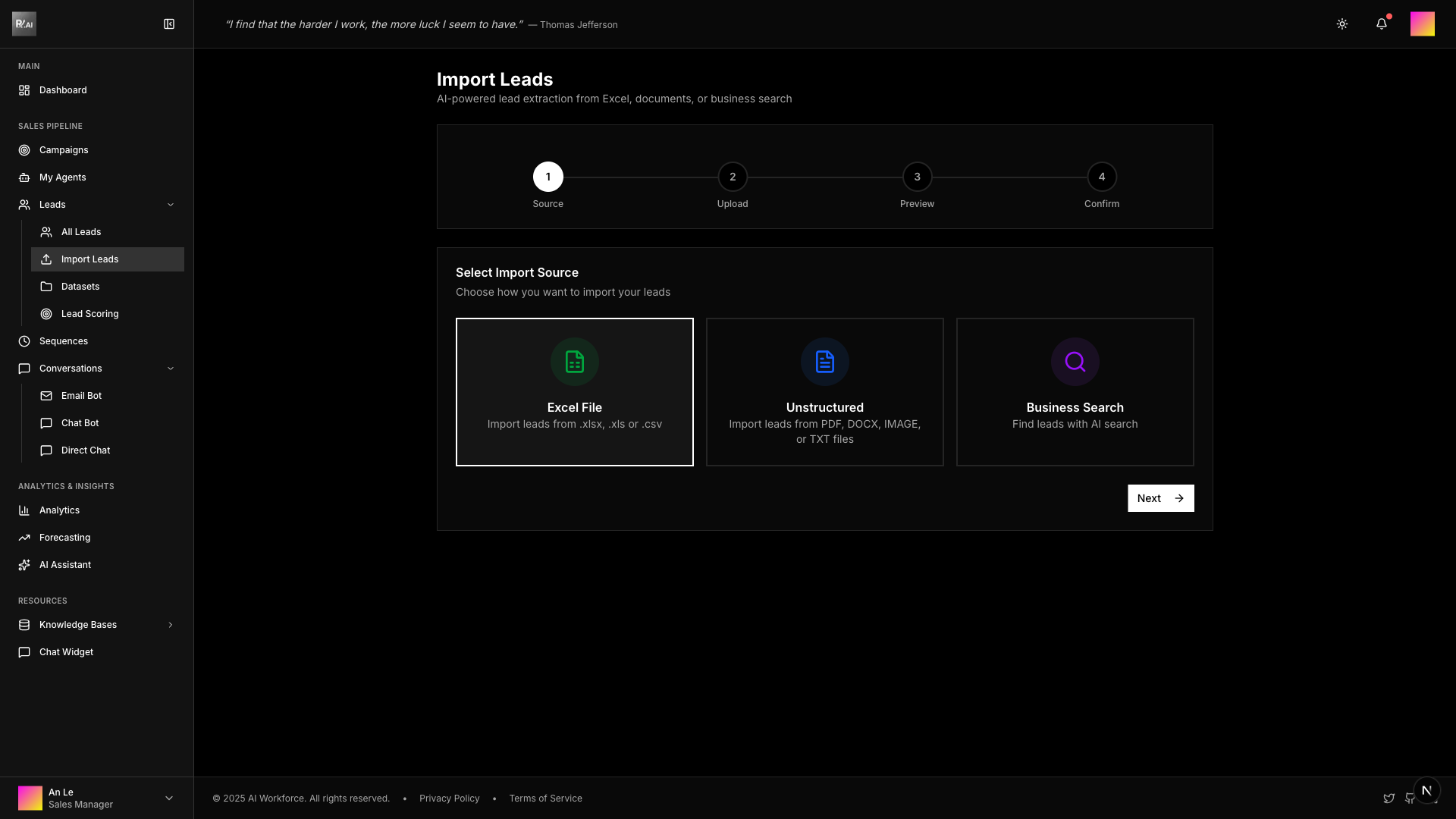Click the Next button

tap(1160, 498)
